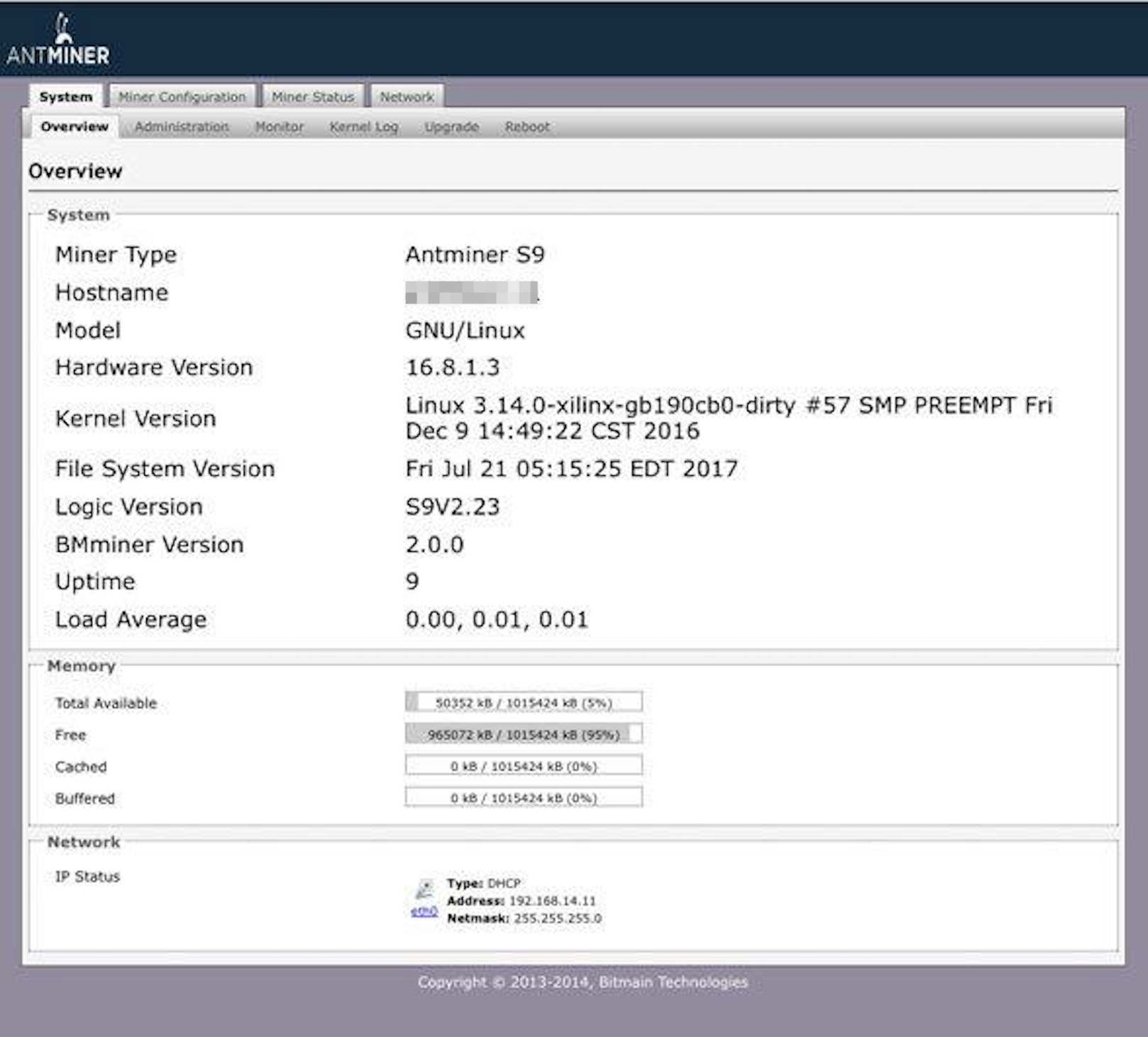
Task: Select the 'Antminer S9' miner type value
Action: (x=475, y=255)
